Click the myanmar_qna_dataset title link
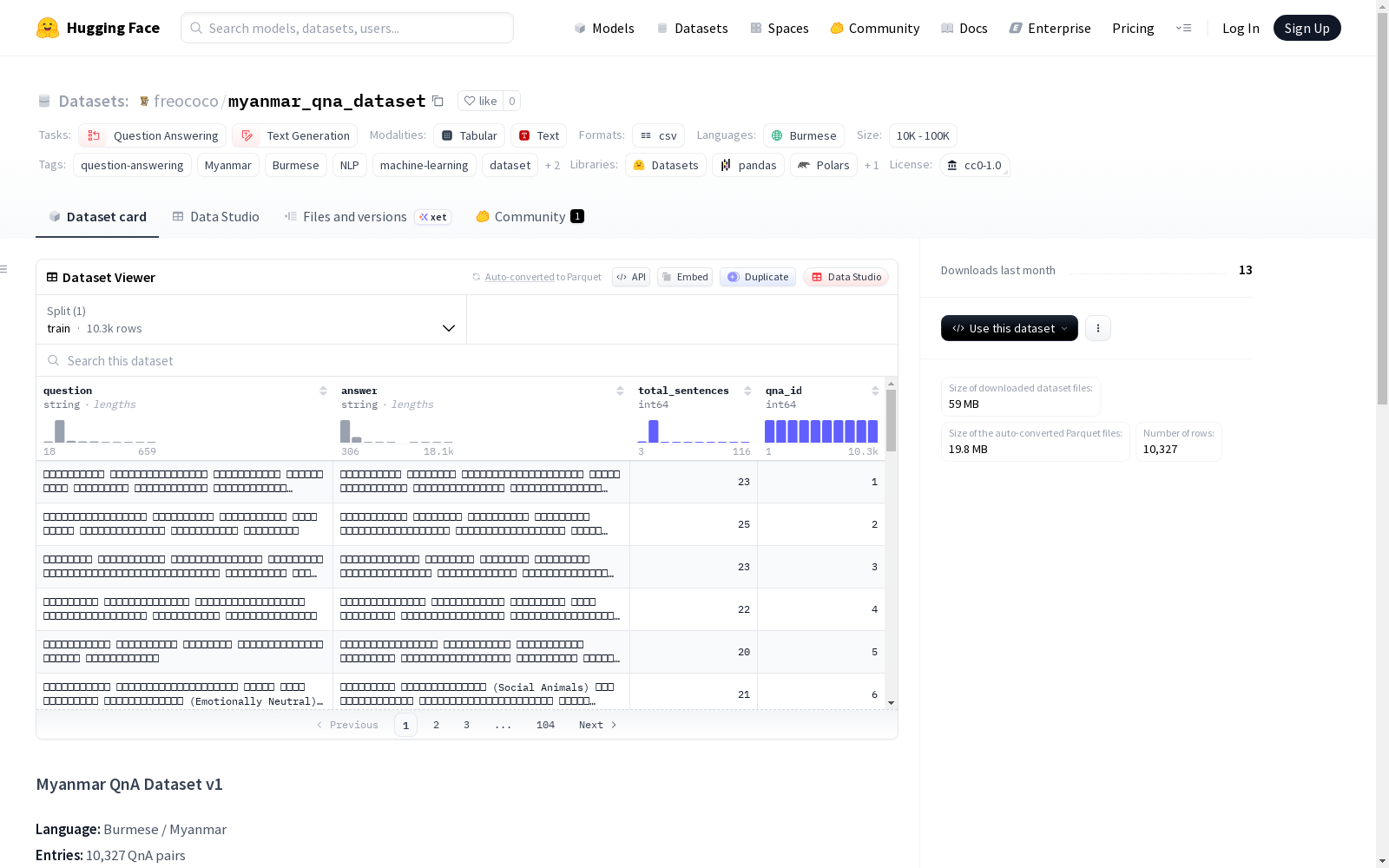 coord(326,101)
